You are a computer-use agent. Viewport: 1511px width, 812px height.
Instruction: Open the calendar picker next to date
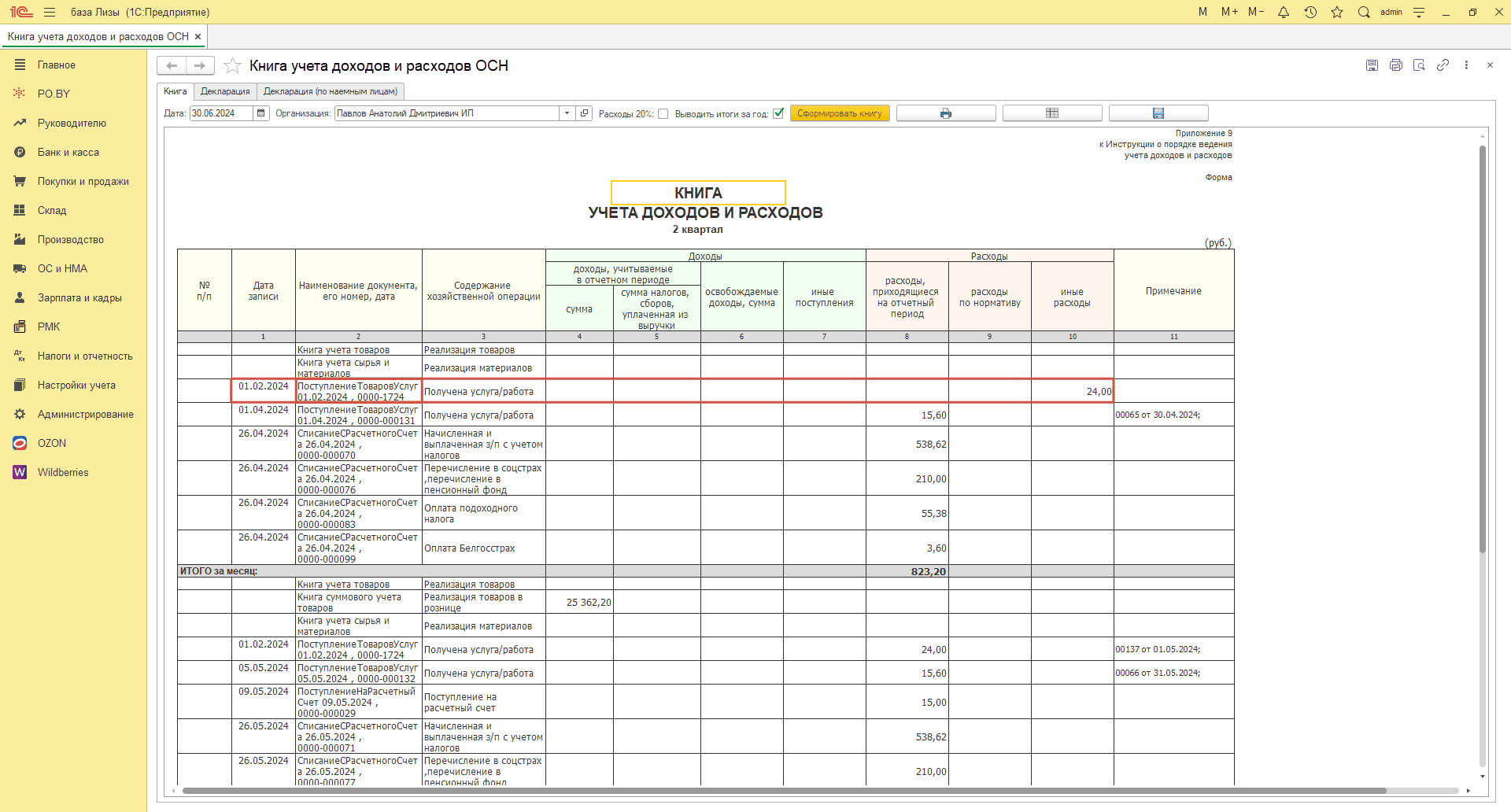coord(261,113)
